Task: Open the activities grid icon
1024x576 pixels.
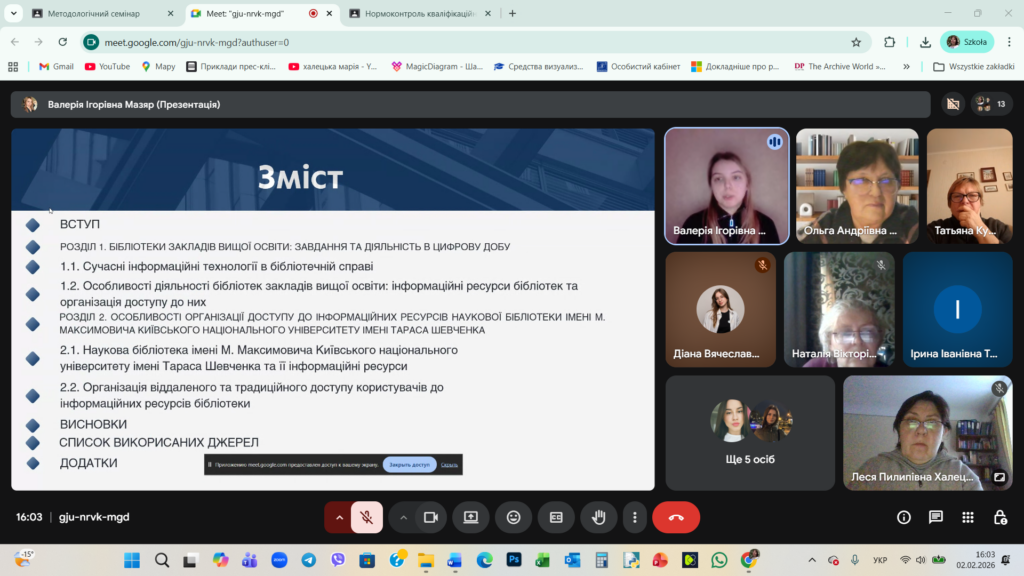Action: pos(968,517)
